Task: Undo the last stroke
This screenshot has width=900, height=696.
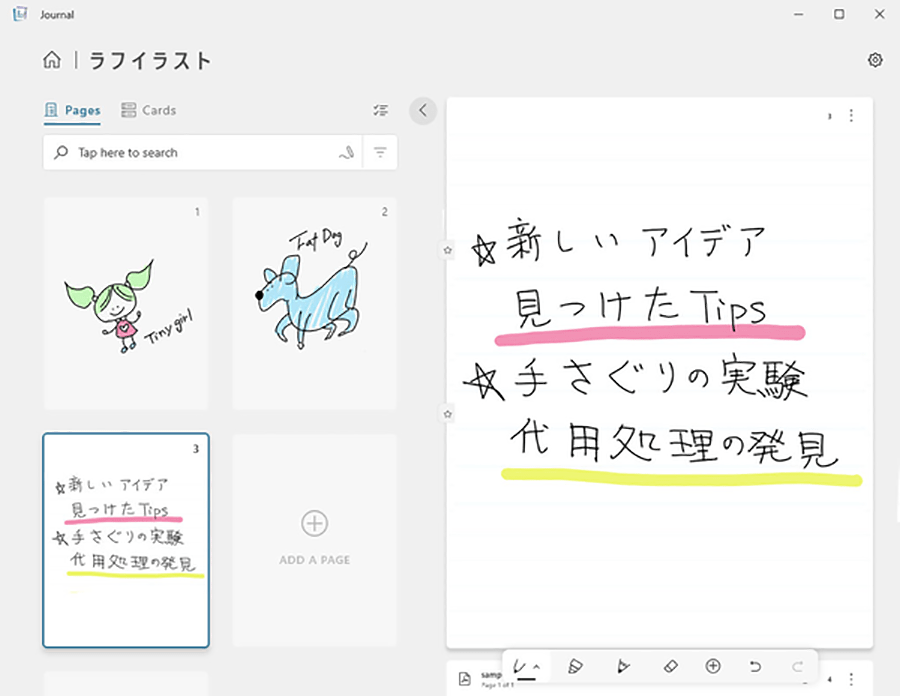Action: point(755,667)
